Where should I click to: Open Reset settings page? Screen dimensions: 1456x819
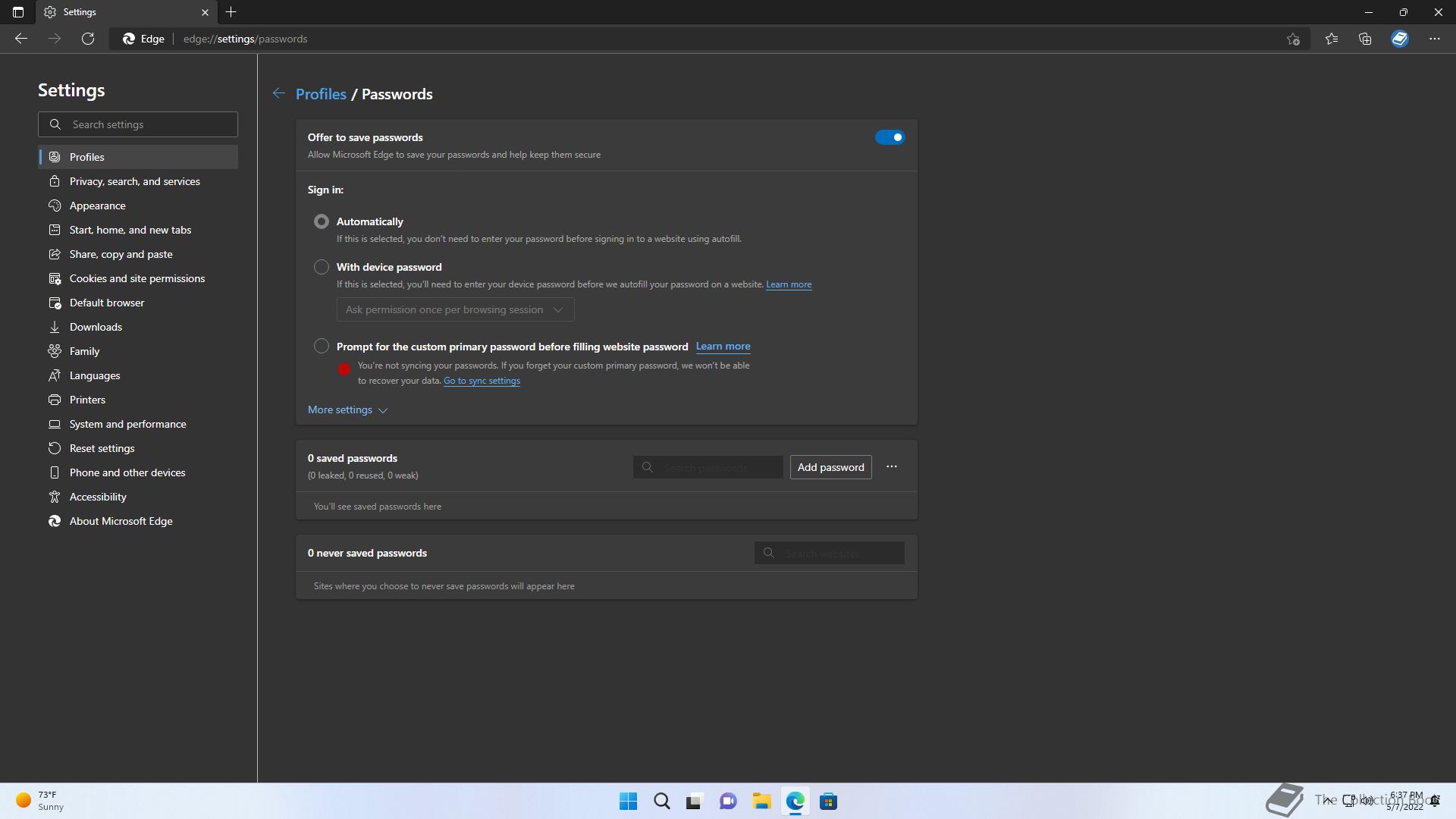coord(138,448)
